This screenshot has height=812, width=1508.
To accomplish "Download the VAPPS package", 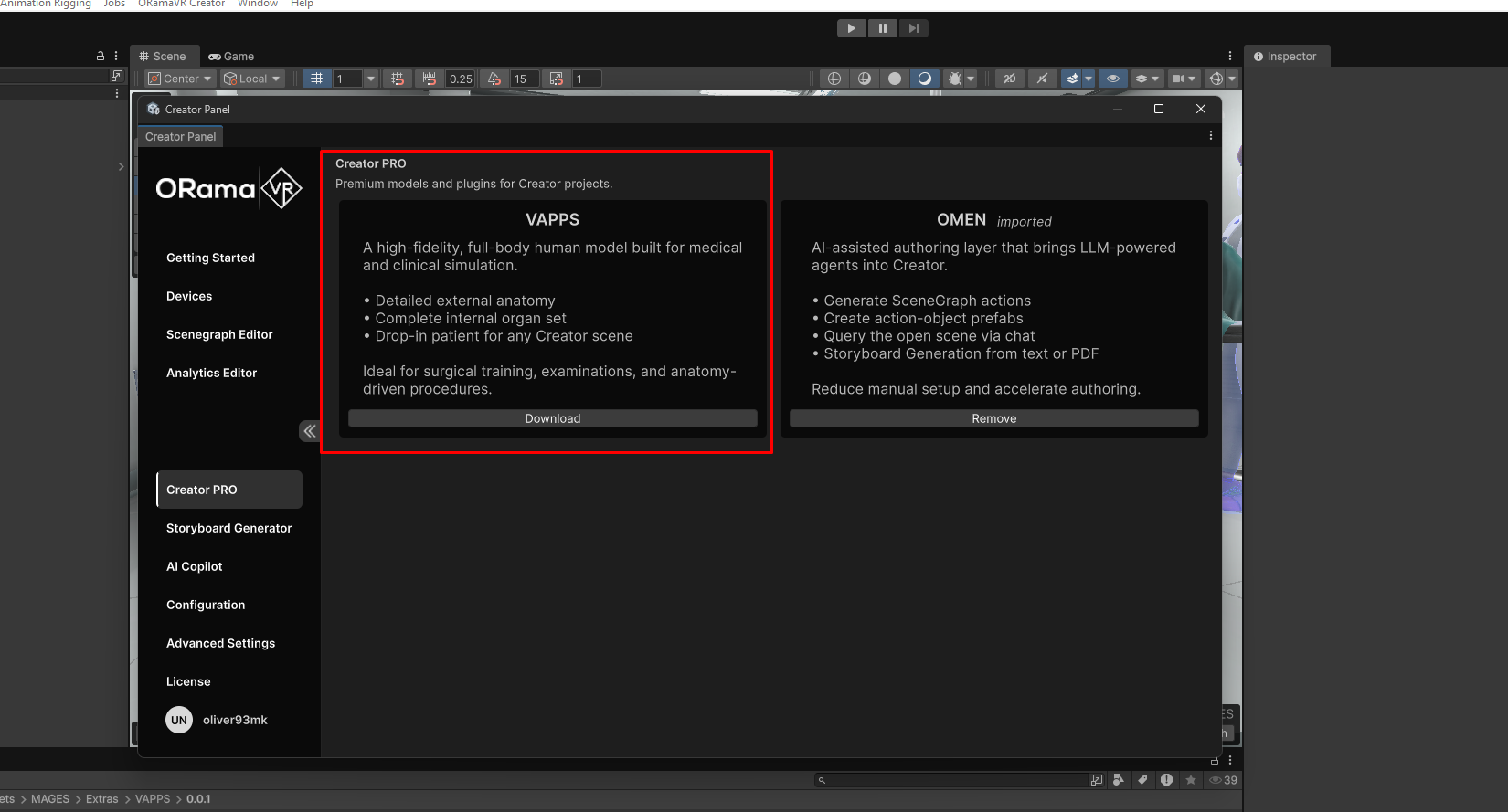I will (x=553, y=418).
